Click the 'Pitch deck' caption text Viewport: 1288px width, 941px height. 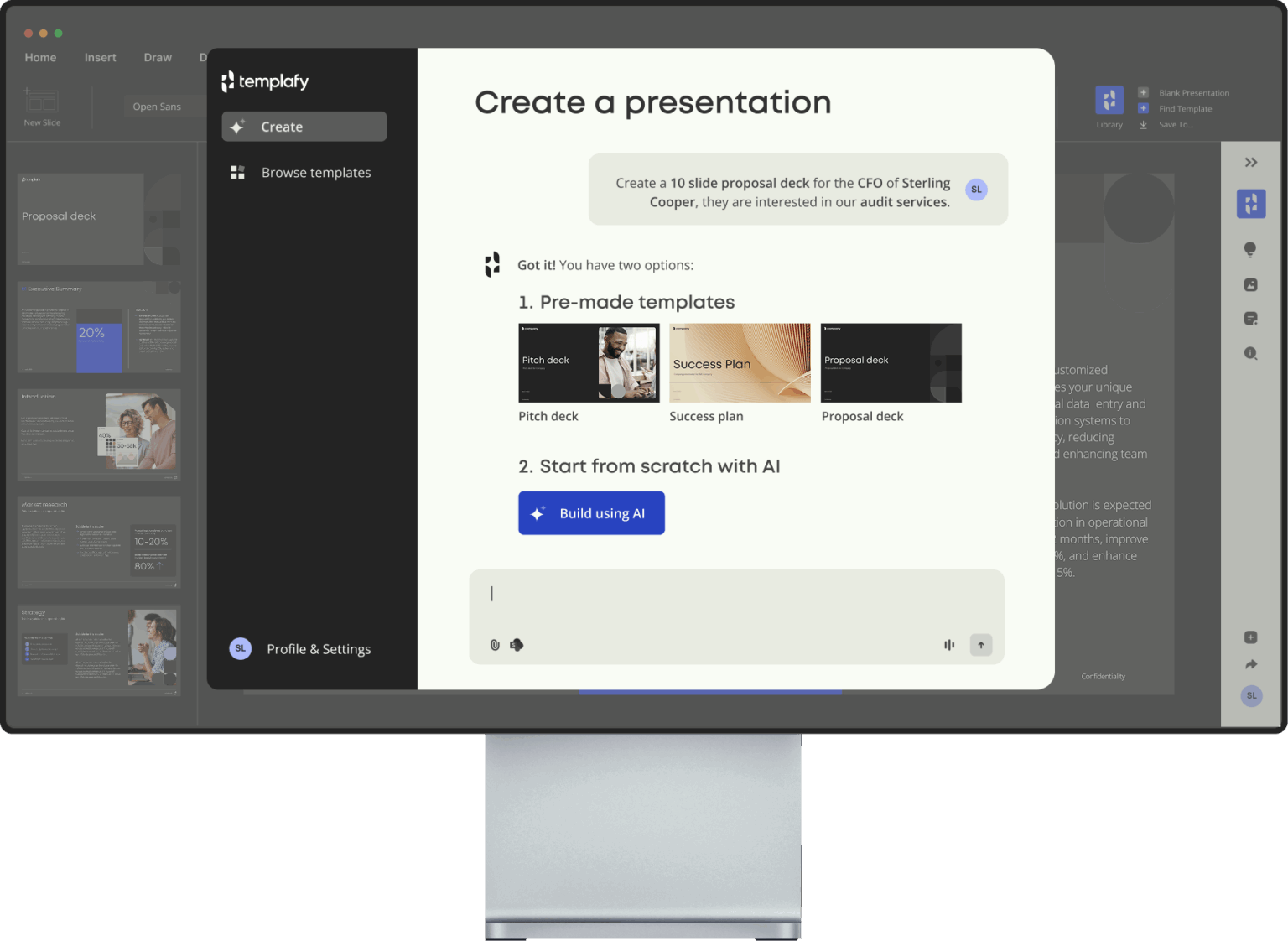point(548,416)
